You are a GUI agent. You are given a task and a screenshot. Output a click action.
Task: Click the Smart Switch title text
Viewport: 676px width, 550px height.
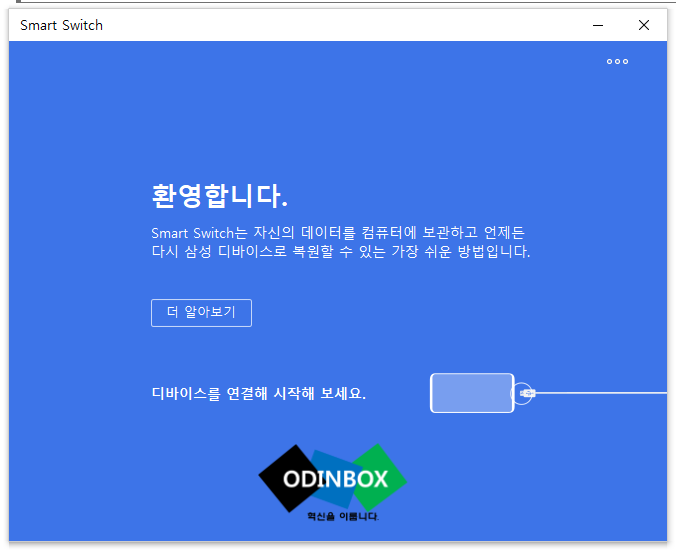pos(62,25)
